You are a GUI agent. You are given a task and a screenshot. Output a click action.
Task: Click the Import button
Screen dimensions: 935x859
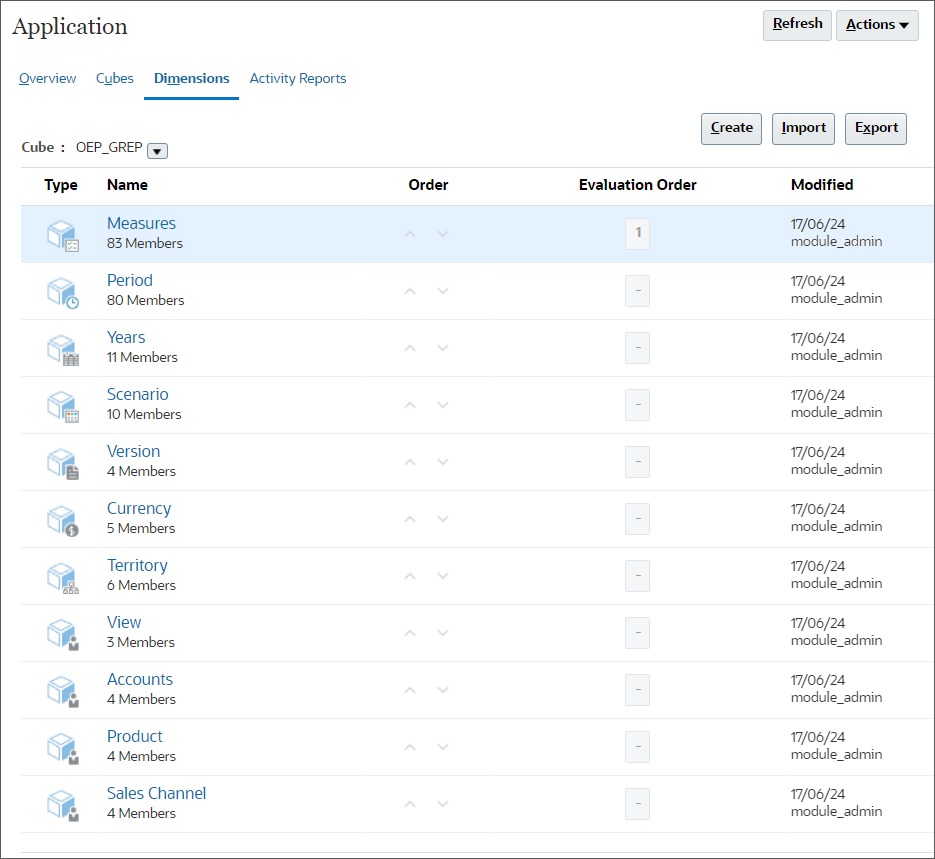pyautogui.click(x=803, y=129)
